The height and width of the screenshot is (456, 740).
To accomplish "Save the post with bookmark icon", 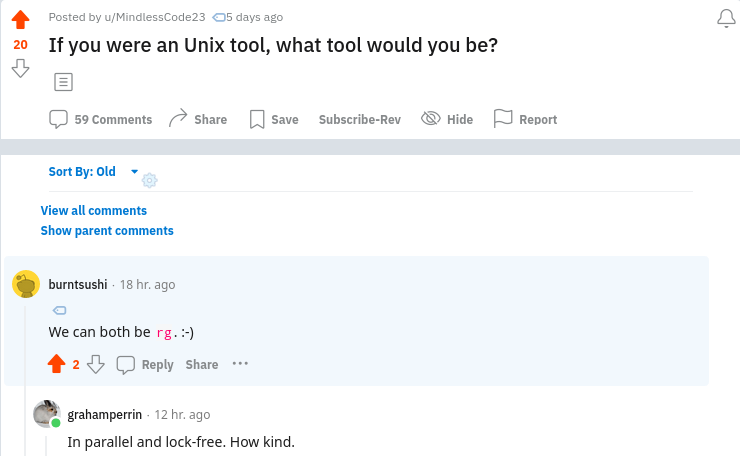I will tap(274, 119).
